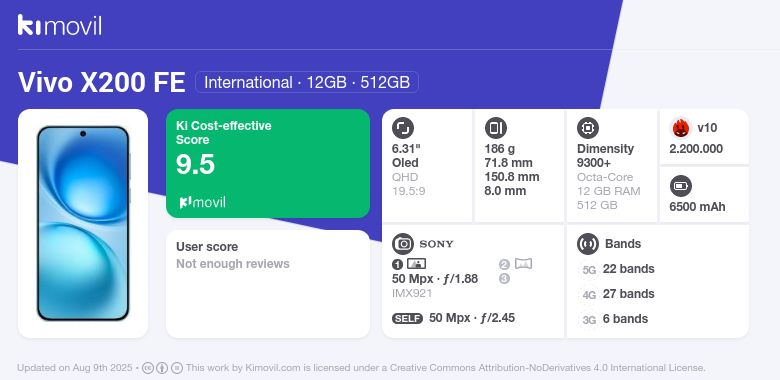Click the battery icon above 6500 mAh
This screenshot has width=780, height=380.
(x=681, y=187)
